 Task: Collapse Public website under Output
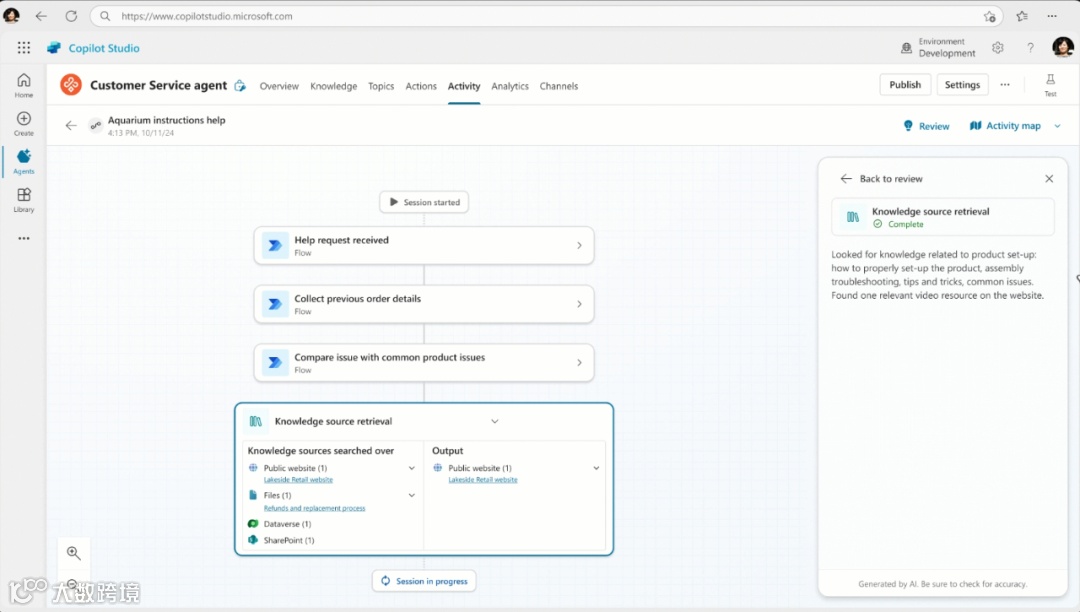pyautogui.click(x=596, y=468)
